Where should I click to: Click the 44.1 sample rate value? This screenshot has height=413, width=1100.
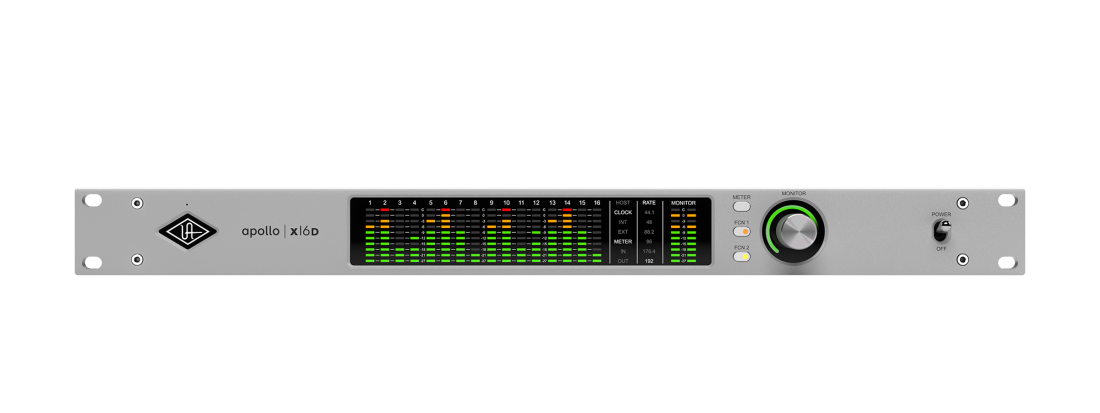(649, 212)
